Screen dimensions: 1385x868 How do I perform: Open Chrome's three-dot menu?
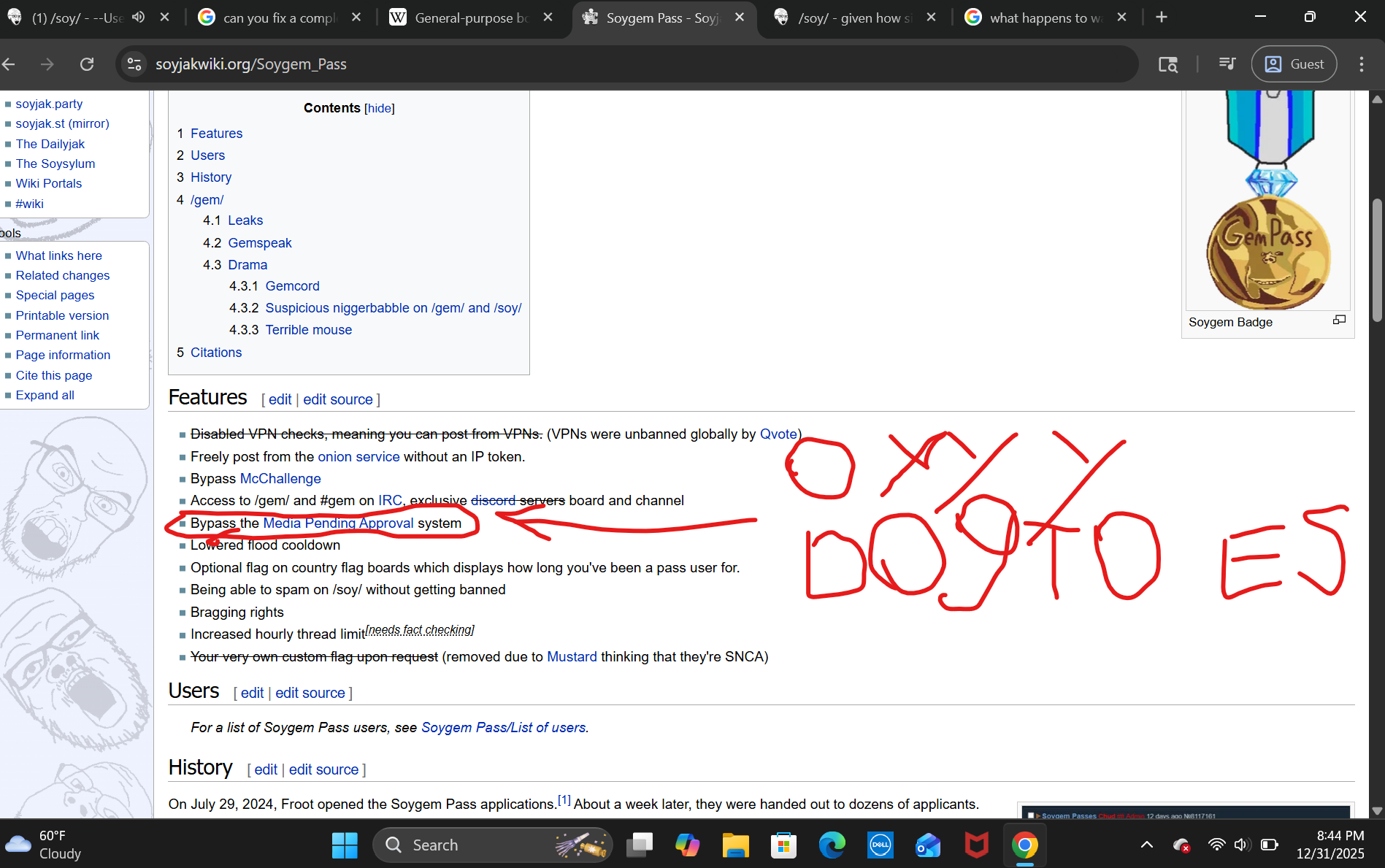pyautogui.click(x=1361, y=64)
